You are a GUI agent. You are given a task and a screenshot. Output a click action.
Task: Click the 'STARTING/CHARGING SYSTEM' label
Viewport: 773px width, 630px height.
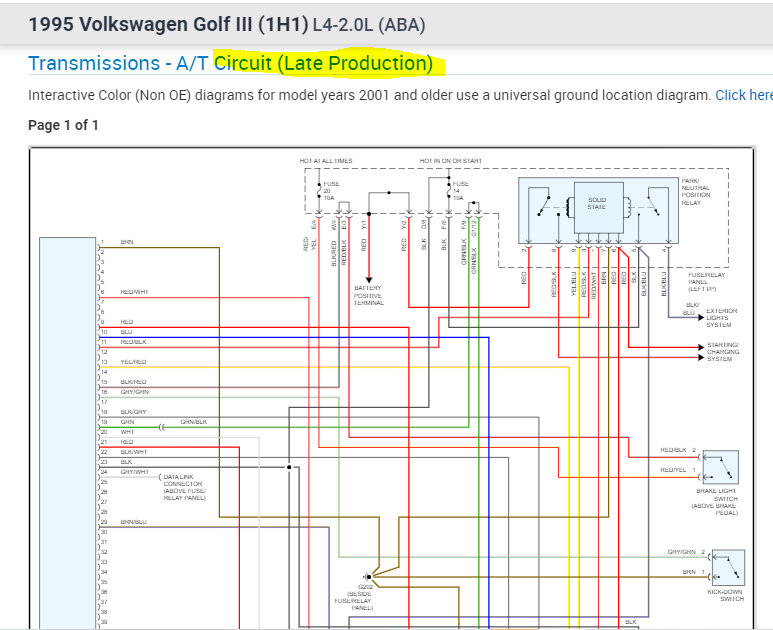pos(723,351)
